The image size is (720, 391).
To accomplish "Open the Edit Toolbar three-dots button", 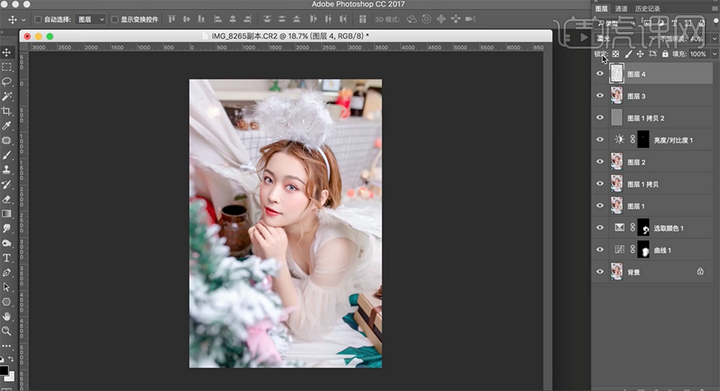I will (6, 346).
